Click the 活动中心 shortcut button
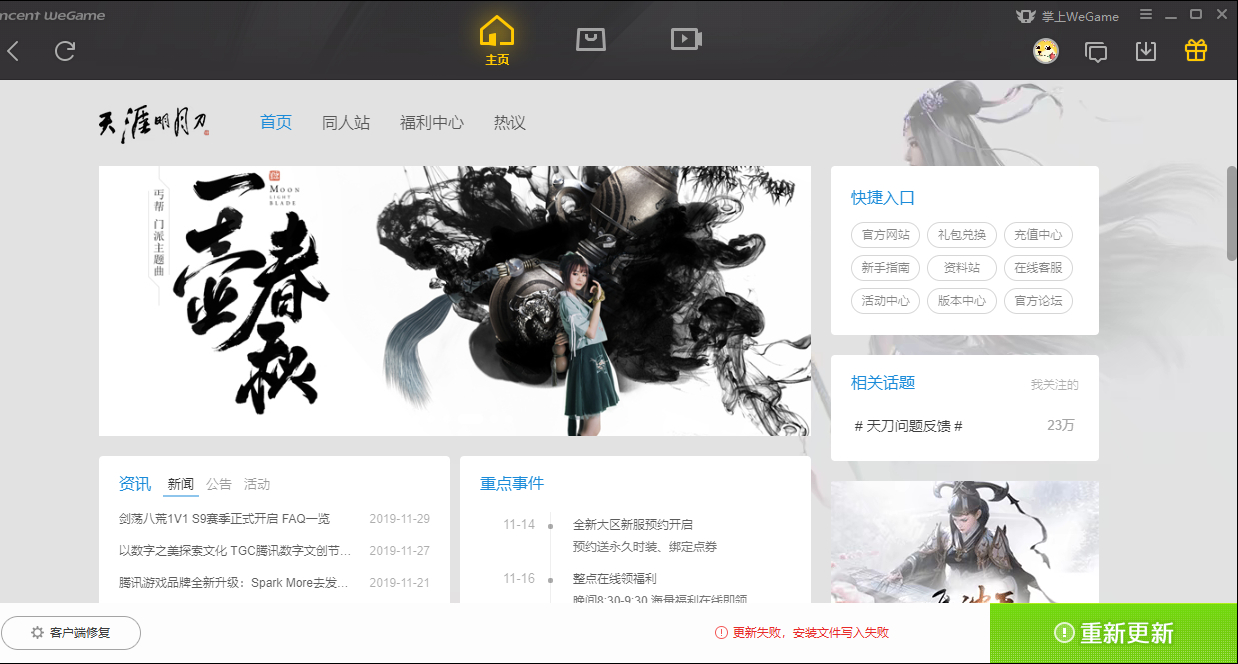Viewport: 1238px width, 664px height. pyautogui.click(x=885, y=301)
